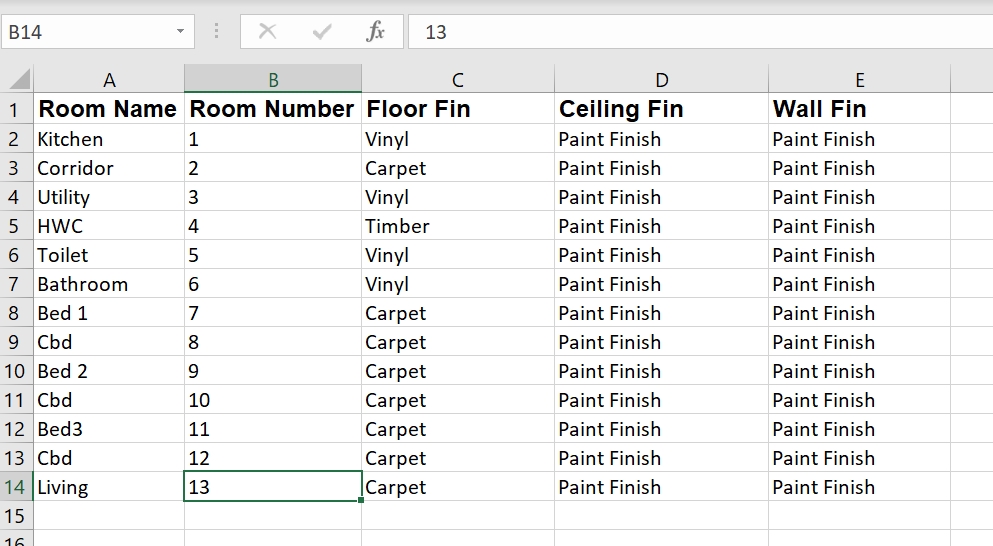993x546 pixels.
Task: Select the Bathroom cell
Action: tap(83, 284)
